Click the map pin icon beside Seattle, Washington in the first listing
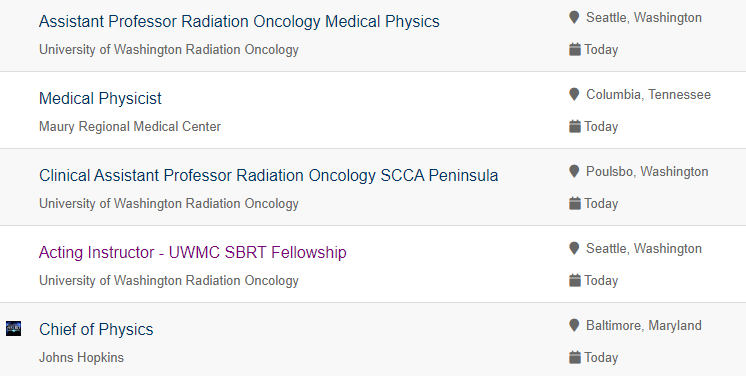 pyautogui.click(x=574, y=18)
